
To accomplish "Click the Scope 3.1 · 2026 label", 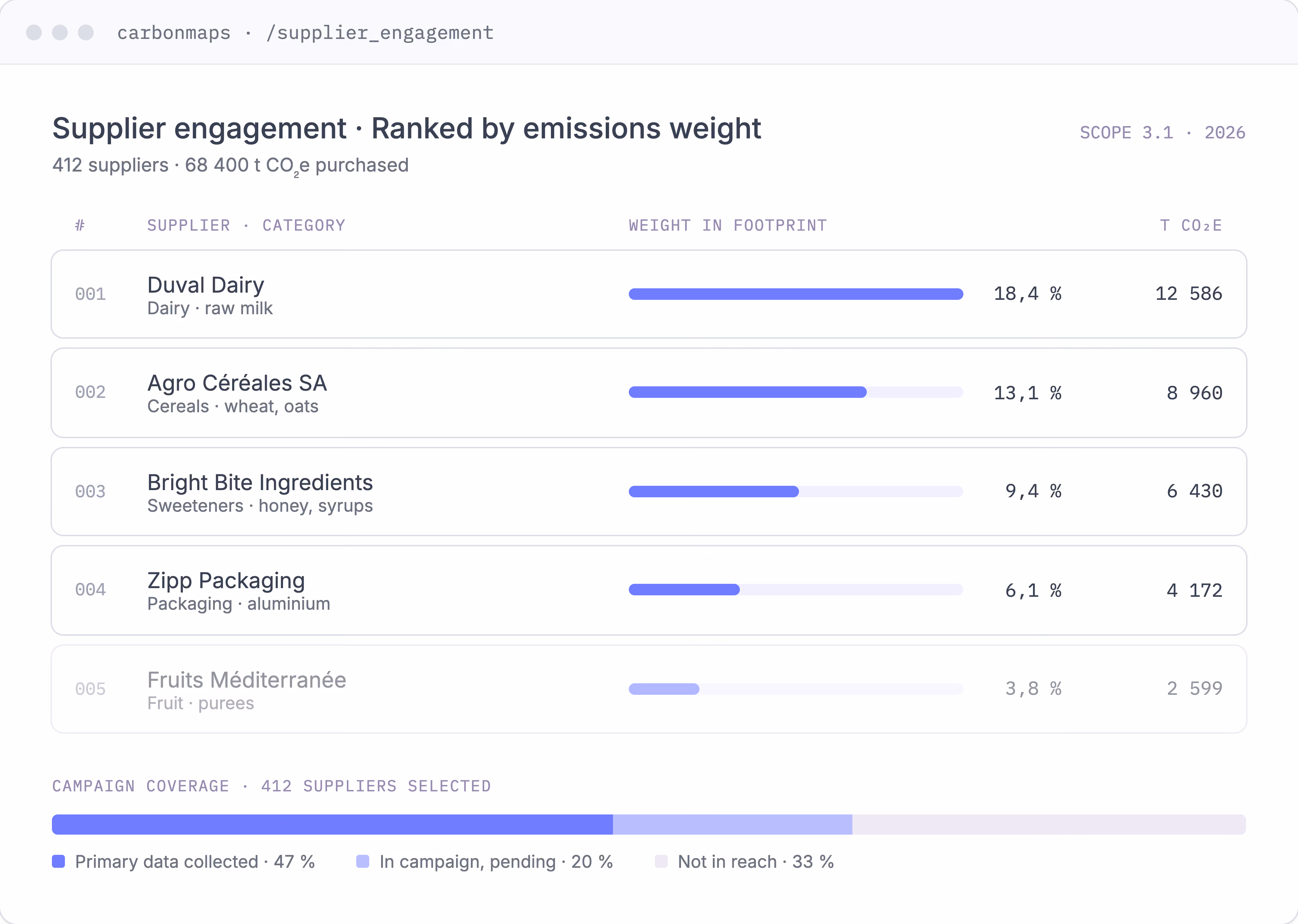I will coord(1162,133).
